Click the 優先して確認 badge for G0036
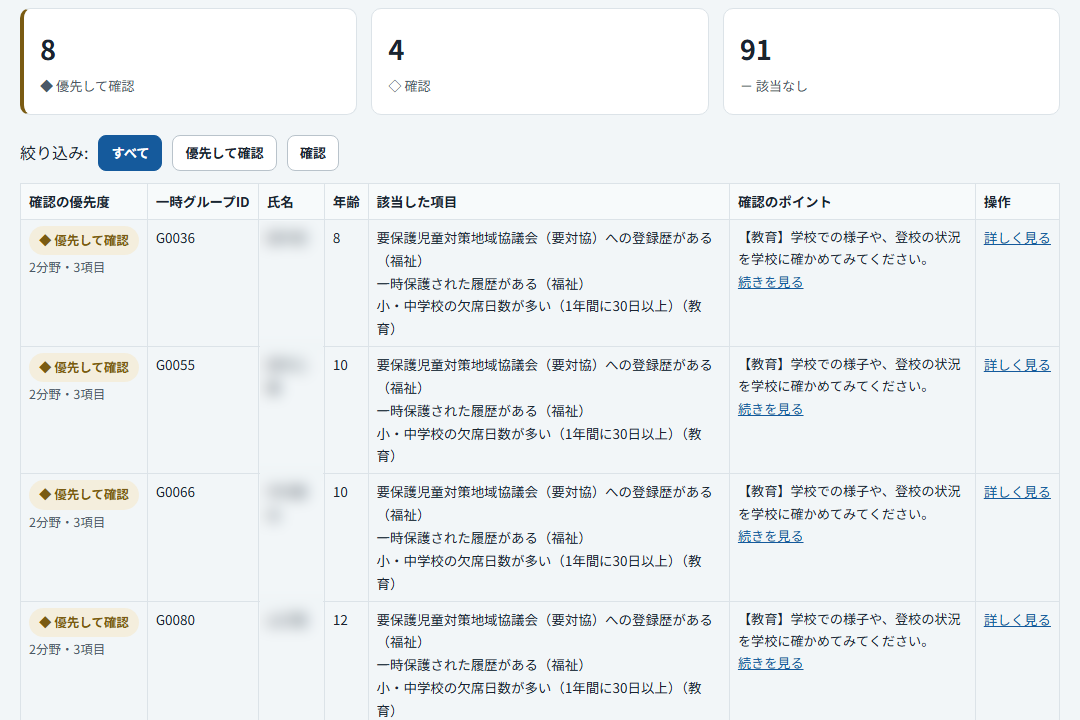The height and width of the screenshot is (720, 1080). (84, 240)
